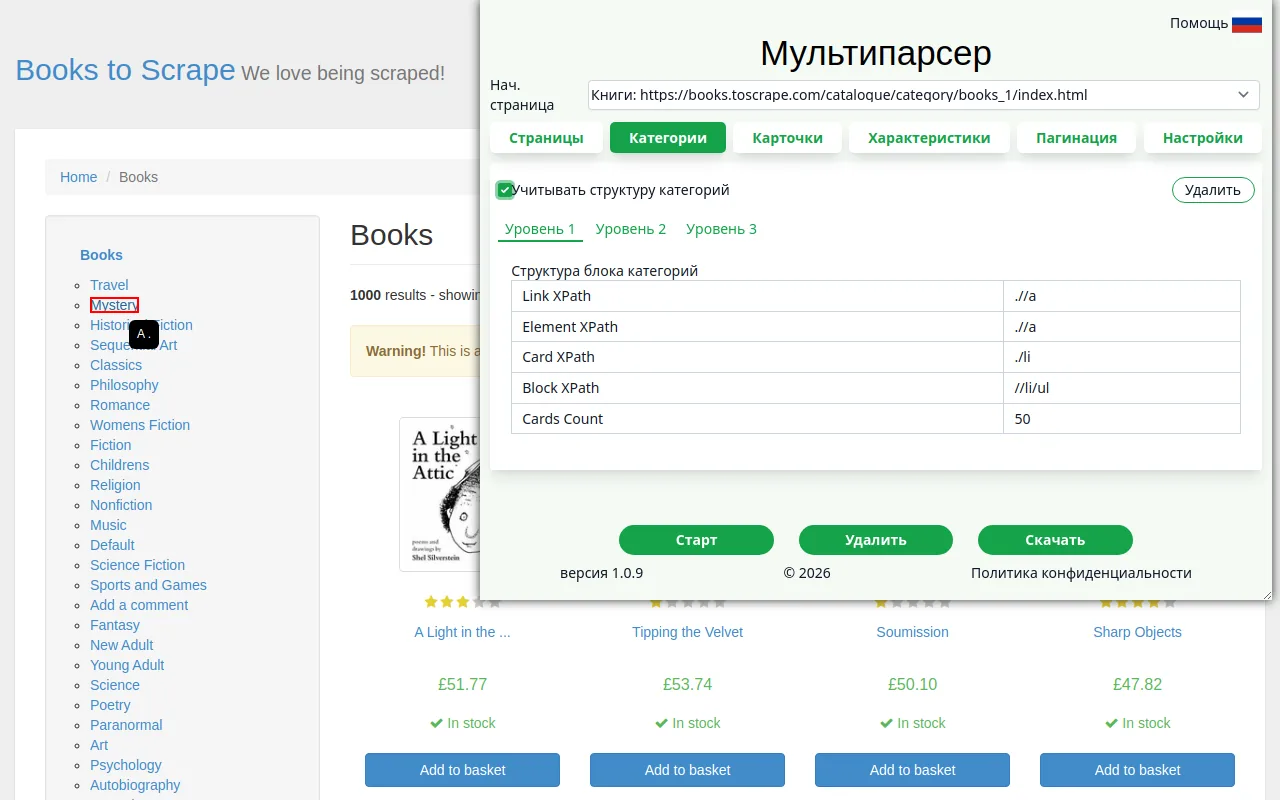This screenshot has width=1280, height=800.
Task: Add Sharp Objects to basket
Action: point(1137,770)
